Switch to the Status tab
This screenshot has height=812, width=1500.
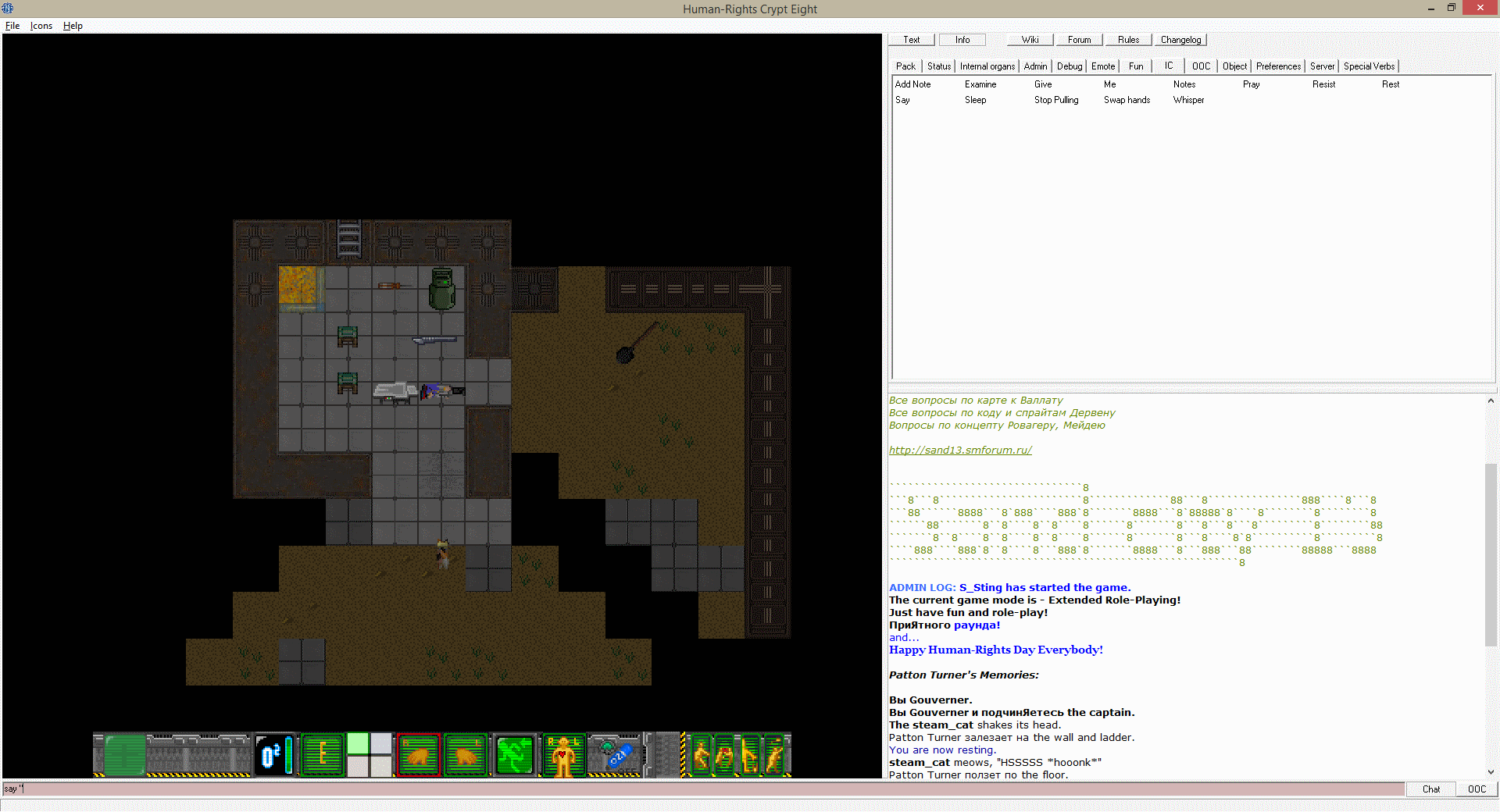pyautogui.click(x=939, y=66)
